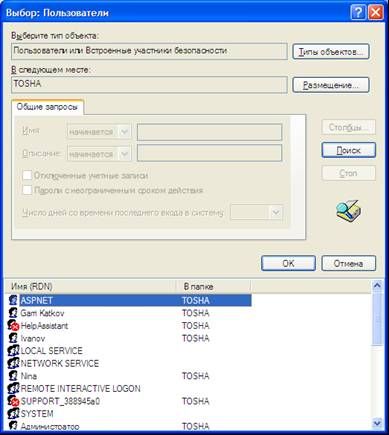389x435 pixels.
Task: Select the HelpAssistant row name
Action: click(44, 326)
